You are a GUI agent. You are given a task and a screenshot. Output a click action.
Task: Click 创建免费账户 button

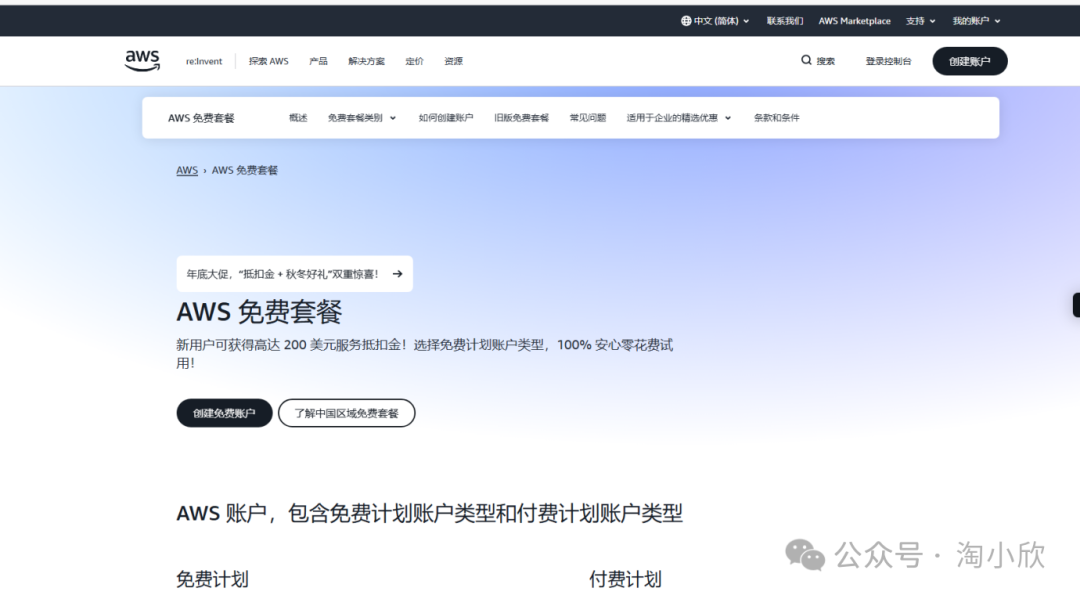tap(224, 412)
